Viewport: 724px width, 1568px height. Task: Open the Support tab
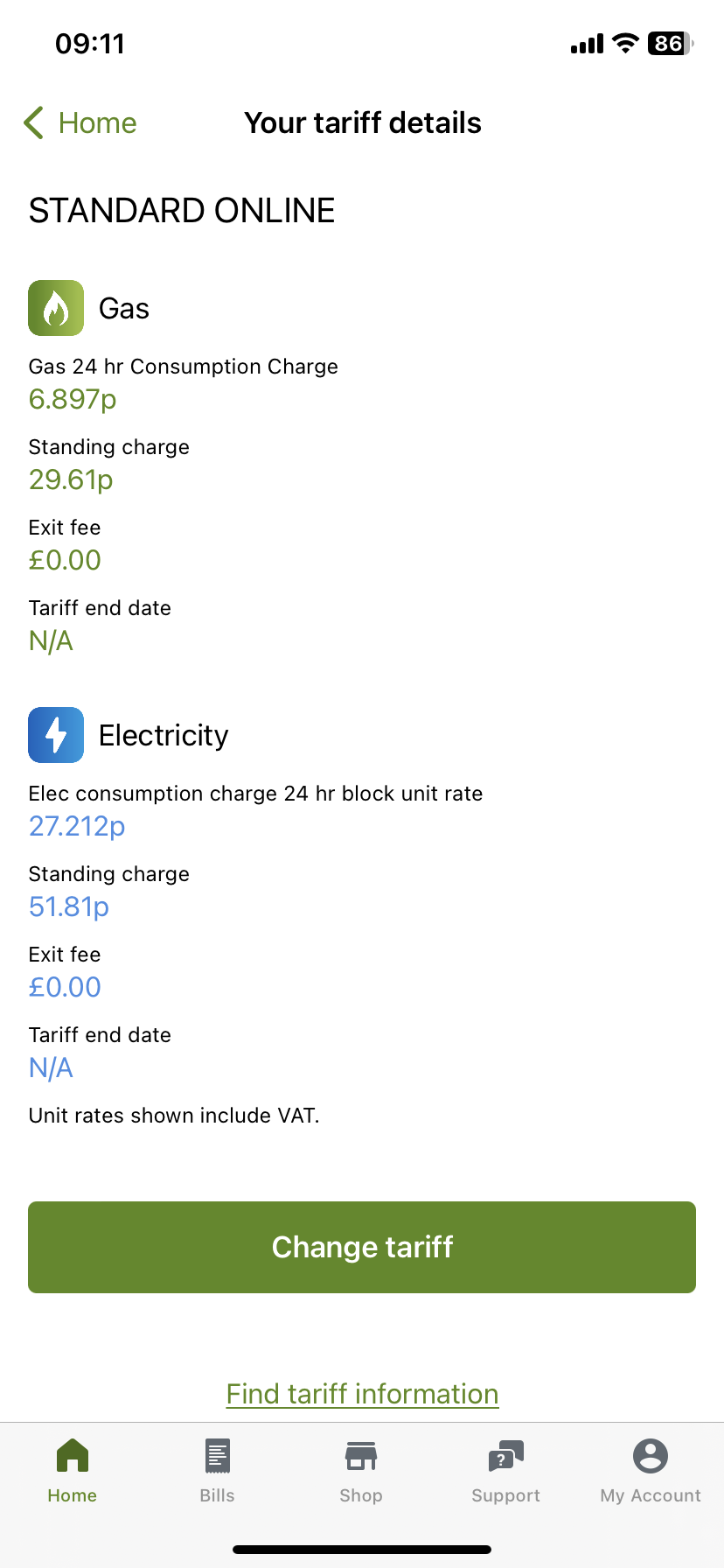pyautogui.click(x=505, y=1470)
